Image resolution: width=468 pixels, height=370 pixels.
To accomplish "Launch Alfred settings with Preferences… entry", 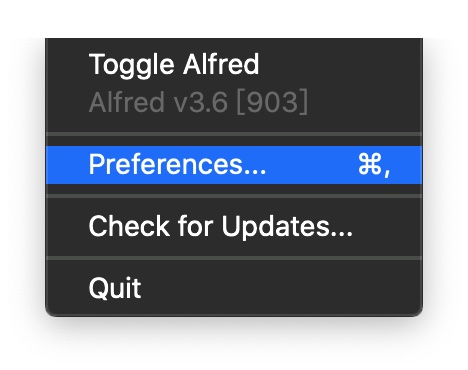I will click(234, 165).
